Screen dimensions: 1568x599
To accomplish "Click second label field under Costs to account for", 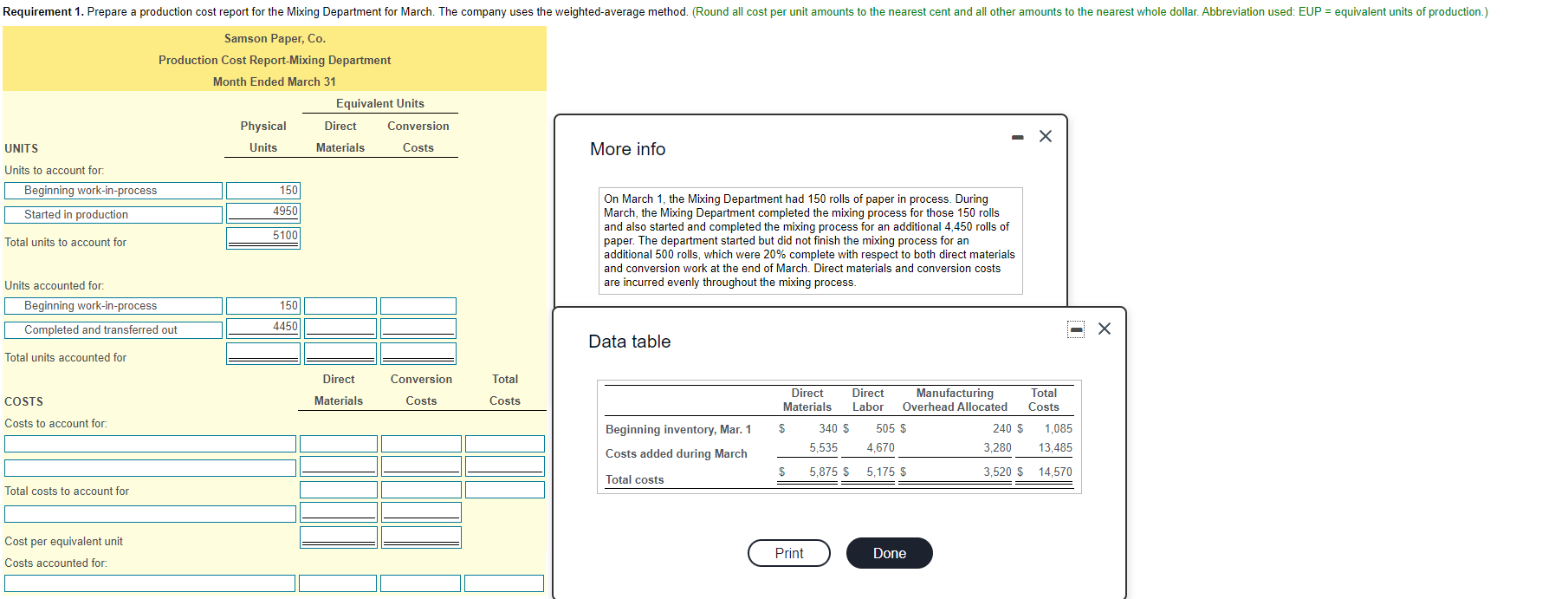I will coord(151,468).
